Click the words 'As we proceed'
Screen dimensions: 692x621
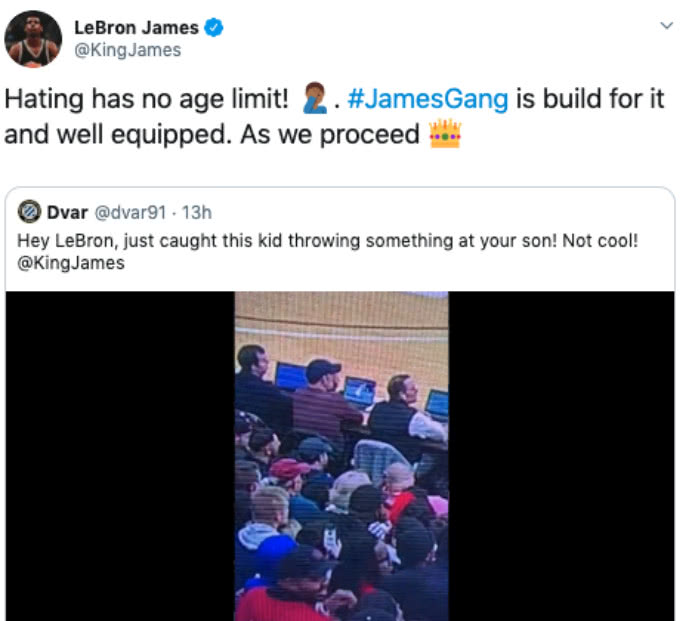(x=330, y=135)
